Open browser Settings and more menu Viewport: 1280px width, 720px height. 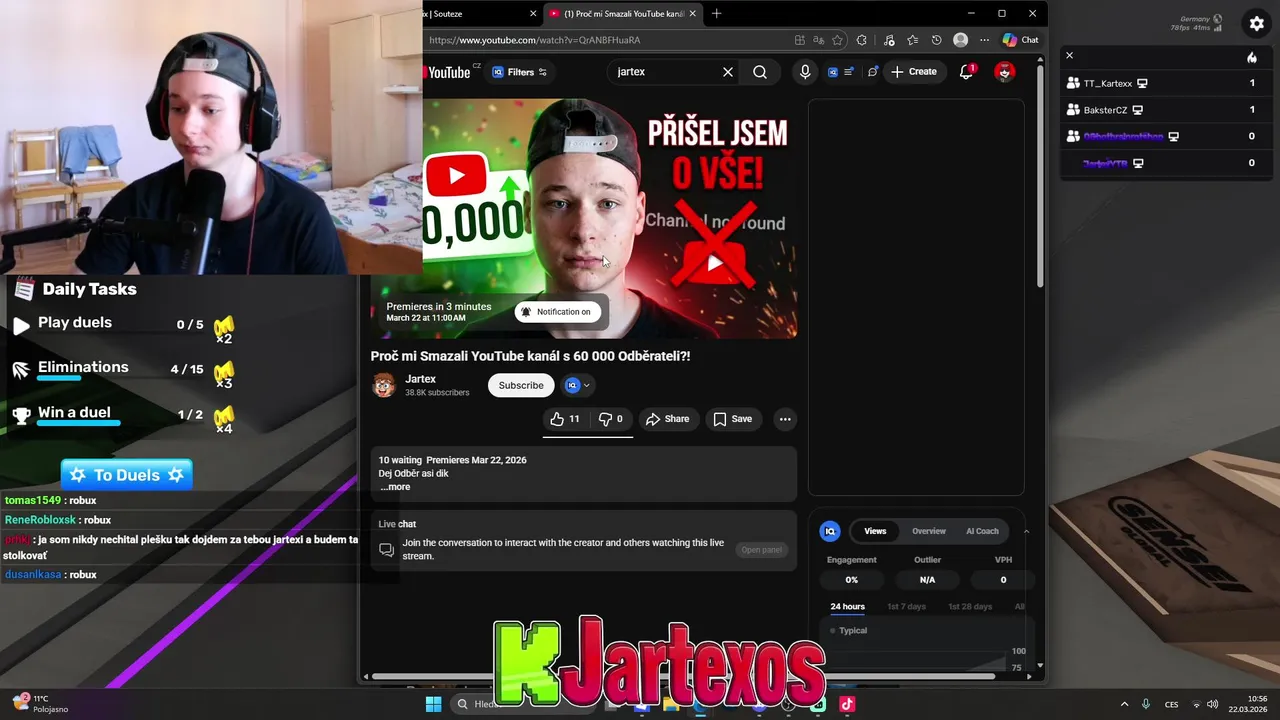(x=984, y=40)
